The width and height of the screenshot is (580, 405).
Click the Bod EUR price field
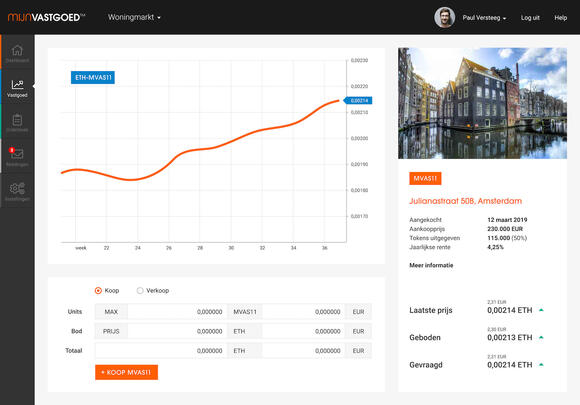303,331
